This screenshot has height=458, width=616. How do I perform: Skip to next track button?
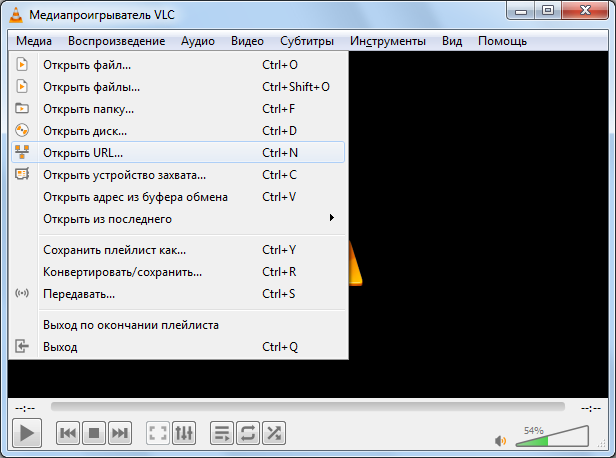coord(120,433)
